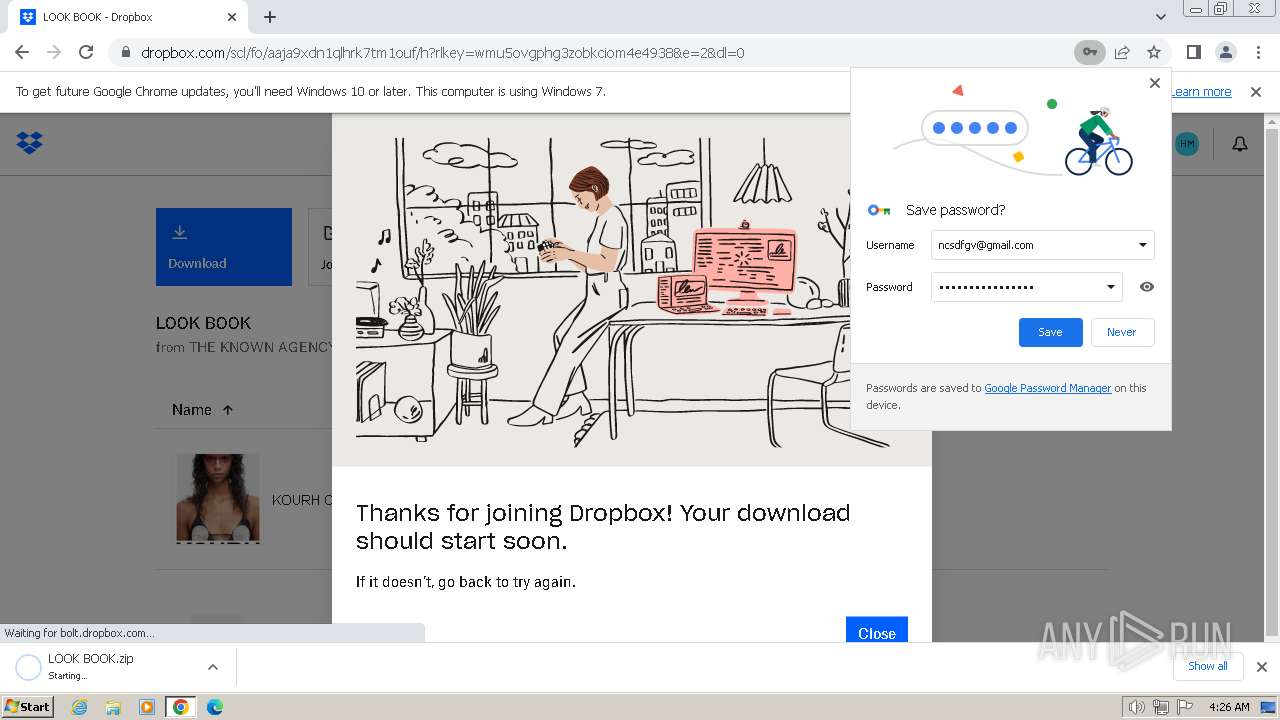This screenshot has height=720, width=1280.
Task: Close the Save password popup
Action: (x=1154, y=83)
